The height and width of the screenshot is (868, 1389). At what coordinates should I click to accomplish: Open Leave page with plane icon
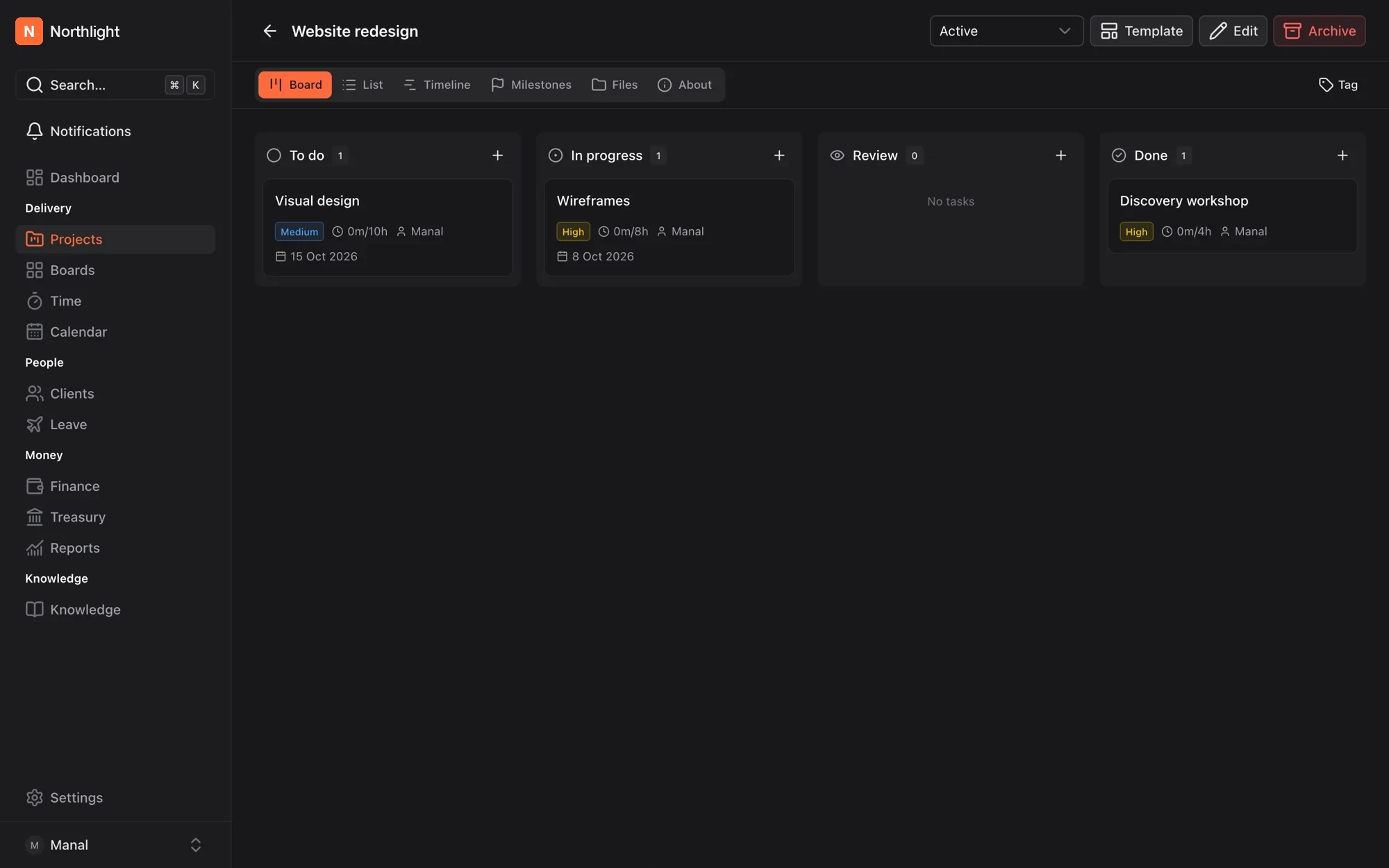click(x=115, y=424)
